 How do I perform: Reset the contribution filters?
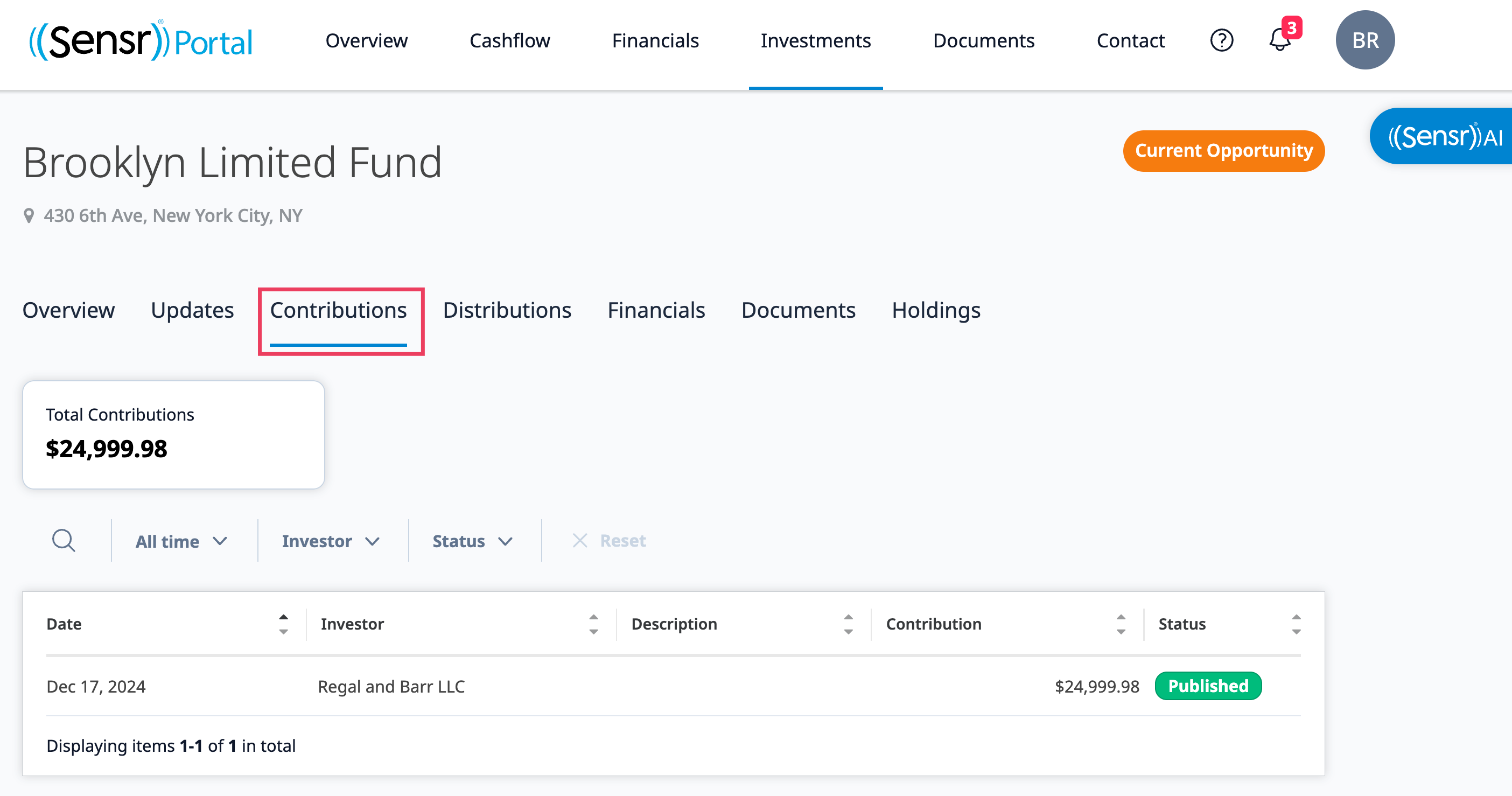coord(608,541)
